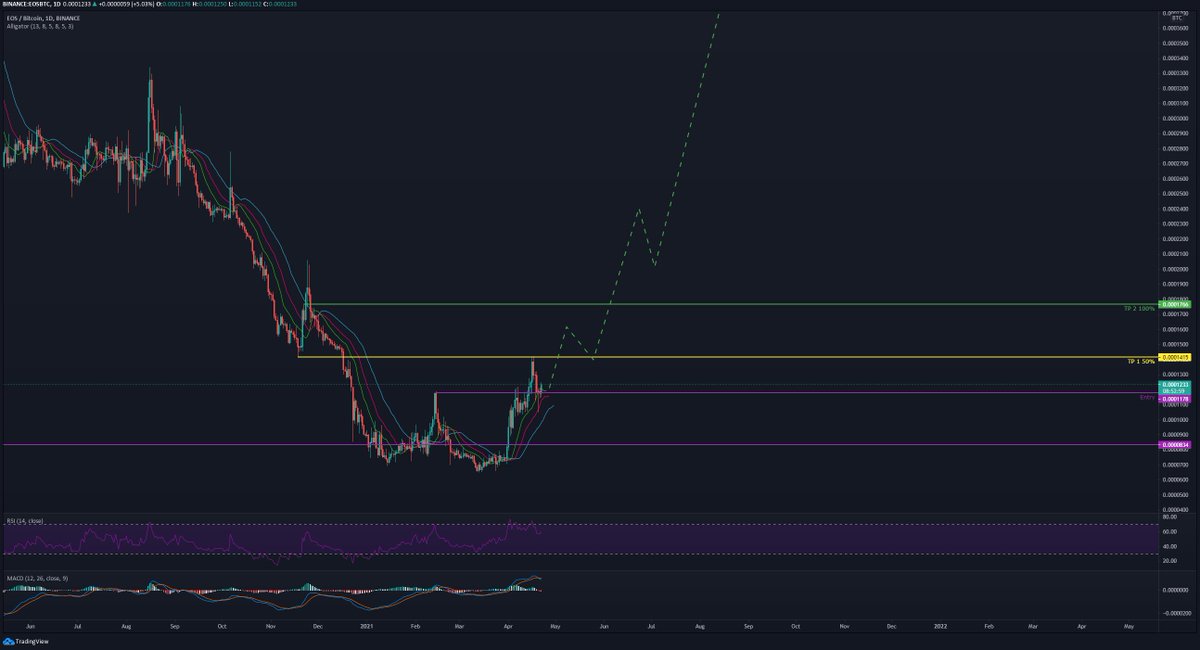Click the 2021 label on the time axis
Viewport: 1200px width, 650px height.
[x=367, y=625]
